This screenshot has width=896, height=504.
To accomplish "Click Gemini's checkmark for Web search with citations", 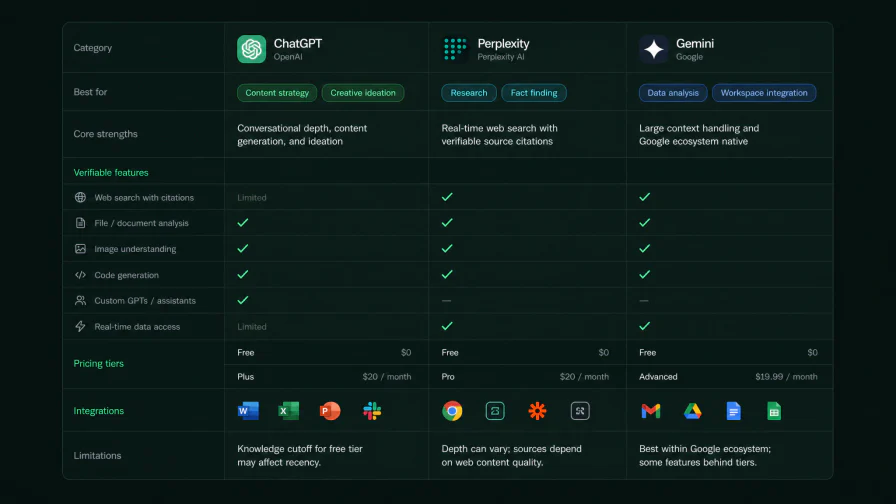I will click(645, 197).
